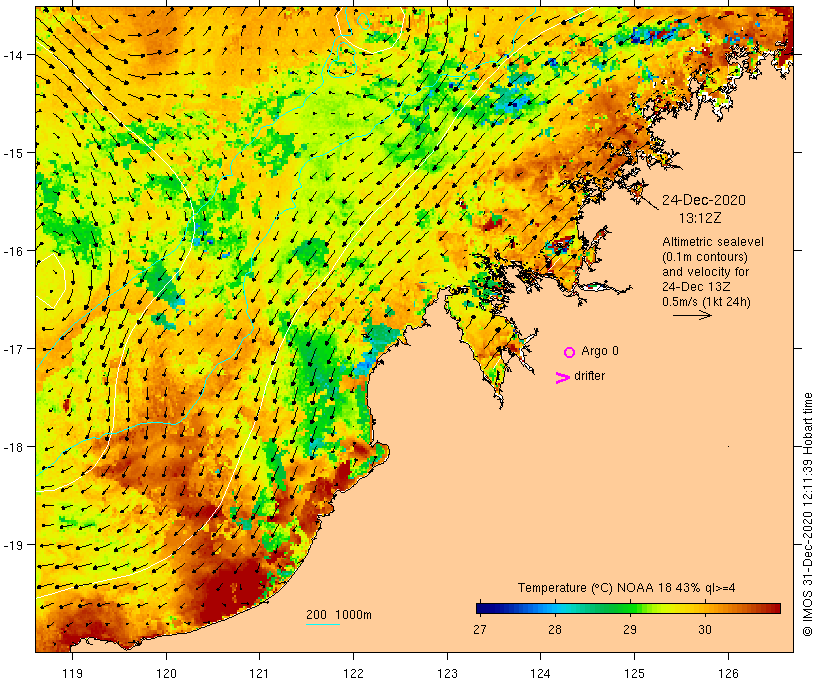Click the IMOS copyright timestamp text
Viewport: 820px width, 680px height.
pos(807,514)
